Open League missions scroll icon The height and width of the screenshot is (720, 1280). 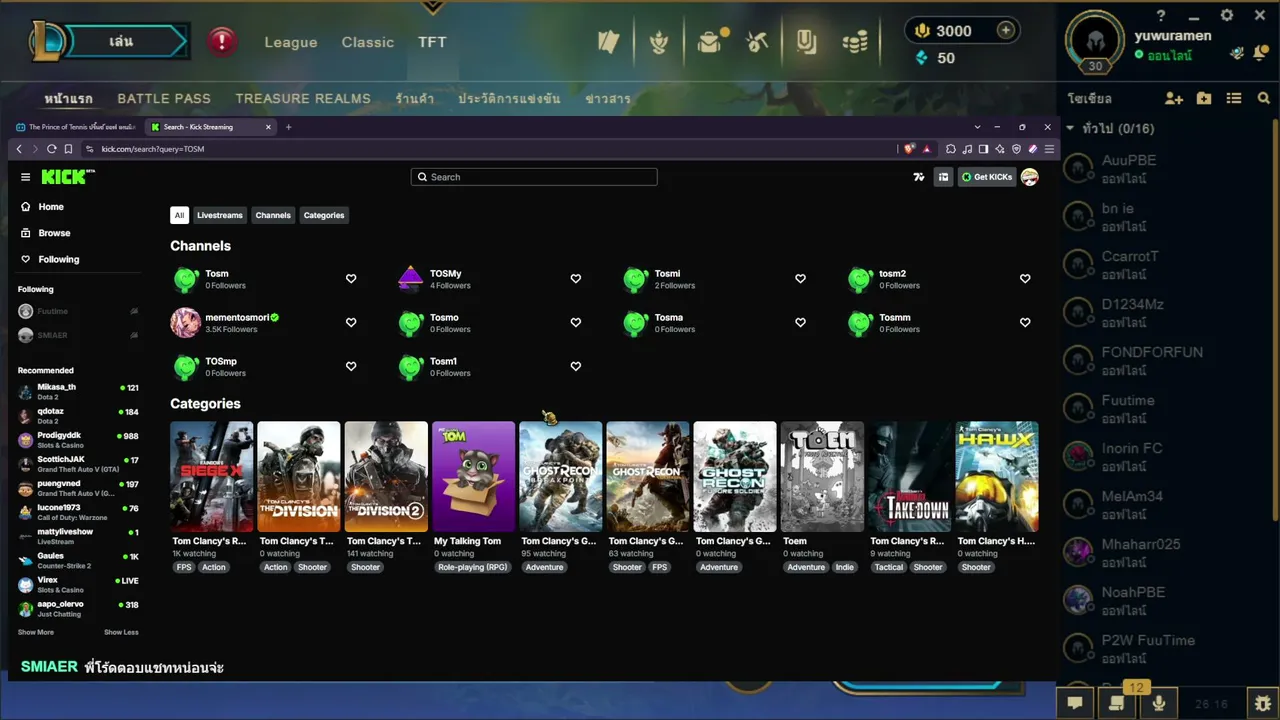point(1117,703)
